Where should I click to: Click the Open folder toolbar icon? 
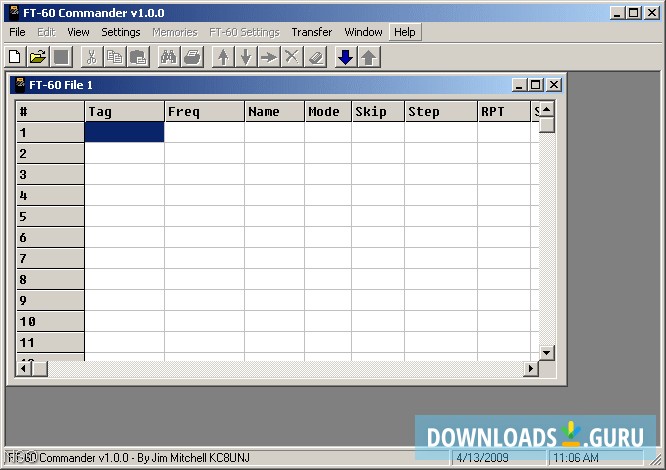click(x=38, y=57)
